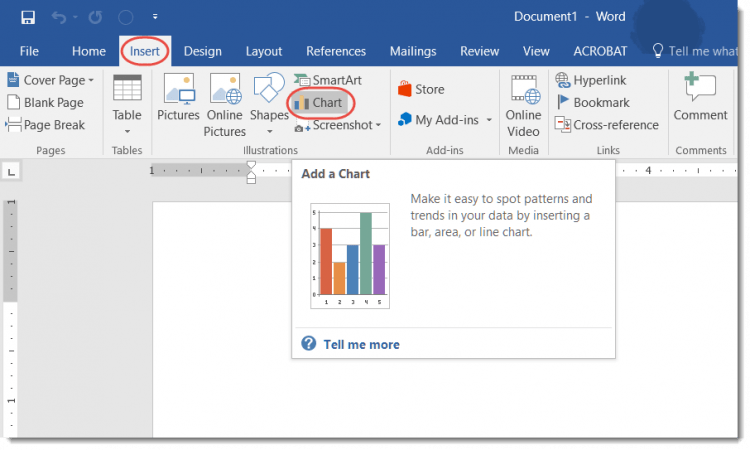The width and height of the screenshot is (750, 450).
Task: Click the first line indent marker on ruler
Action: pyautogui.click(x=251, y=166)
